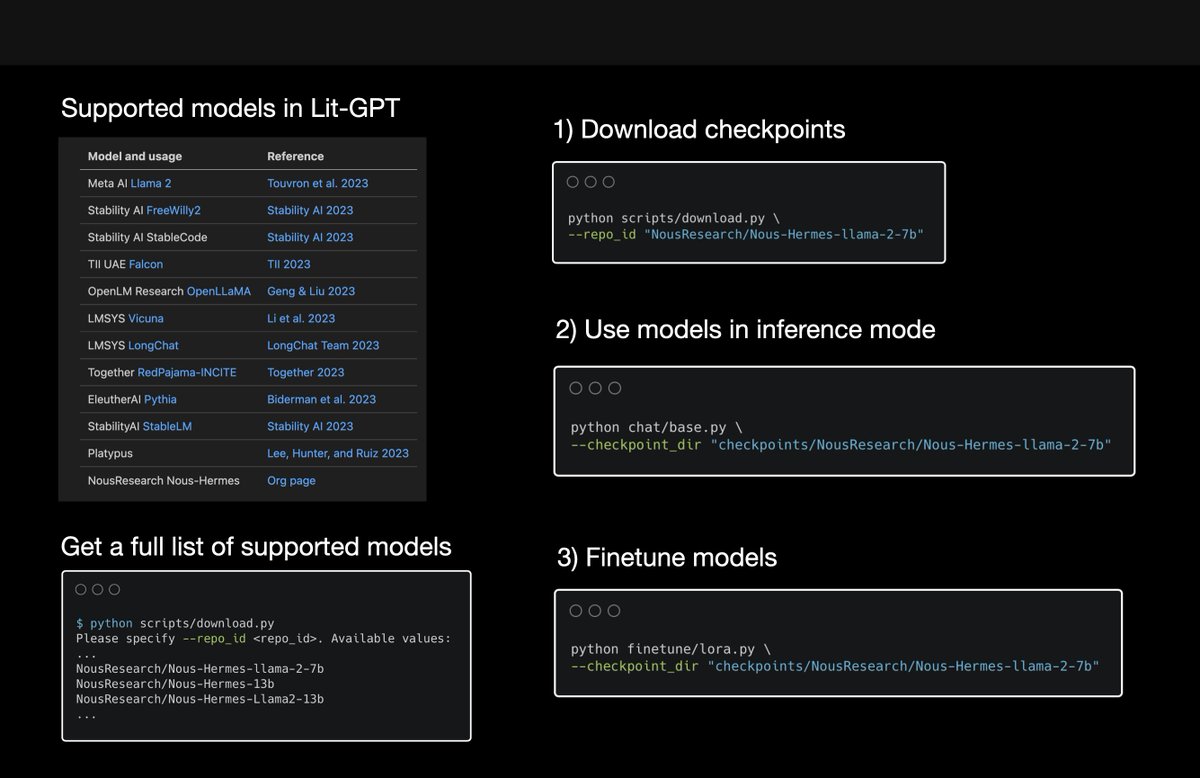This screenshot has width=1200, height=778.
Task: Click the "python finetune/lora.py \" code line
Action: pyautogui.click(x=671, y=649)
